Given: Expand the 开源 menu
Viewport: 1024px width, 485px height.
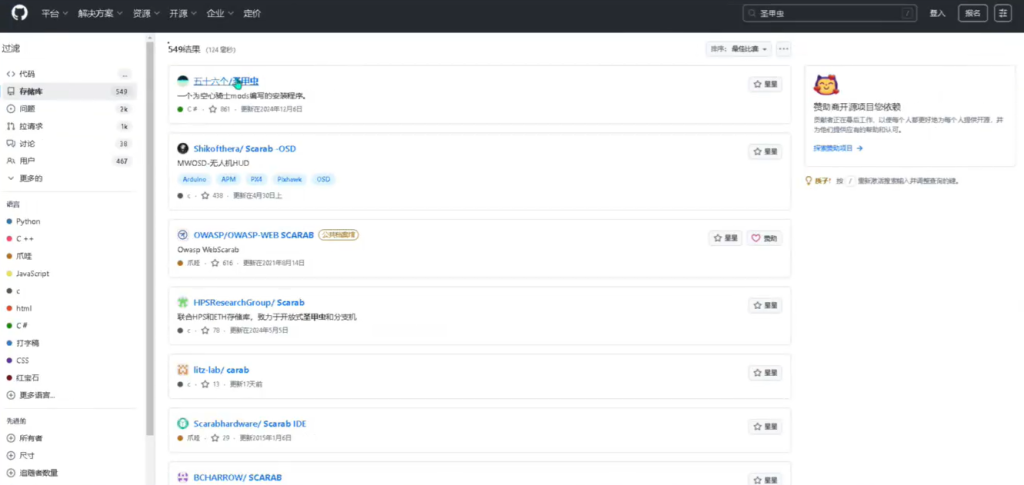Looking at the screenshot, I should click(x=182, y=13).
